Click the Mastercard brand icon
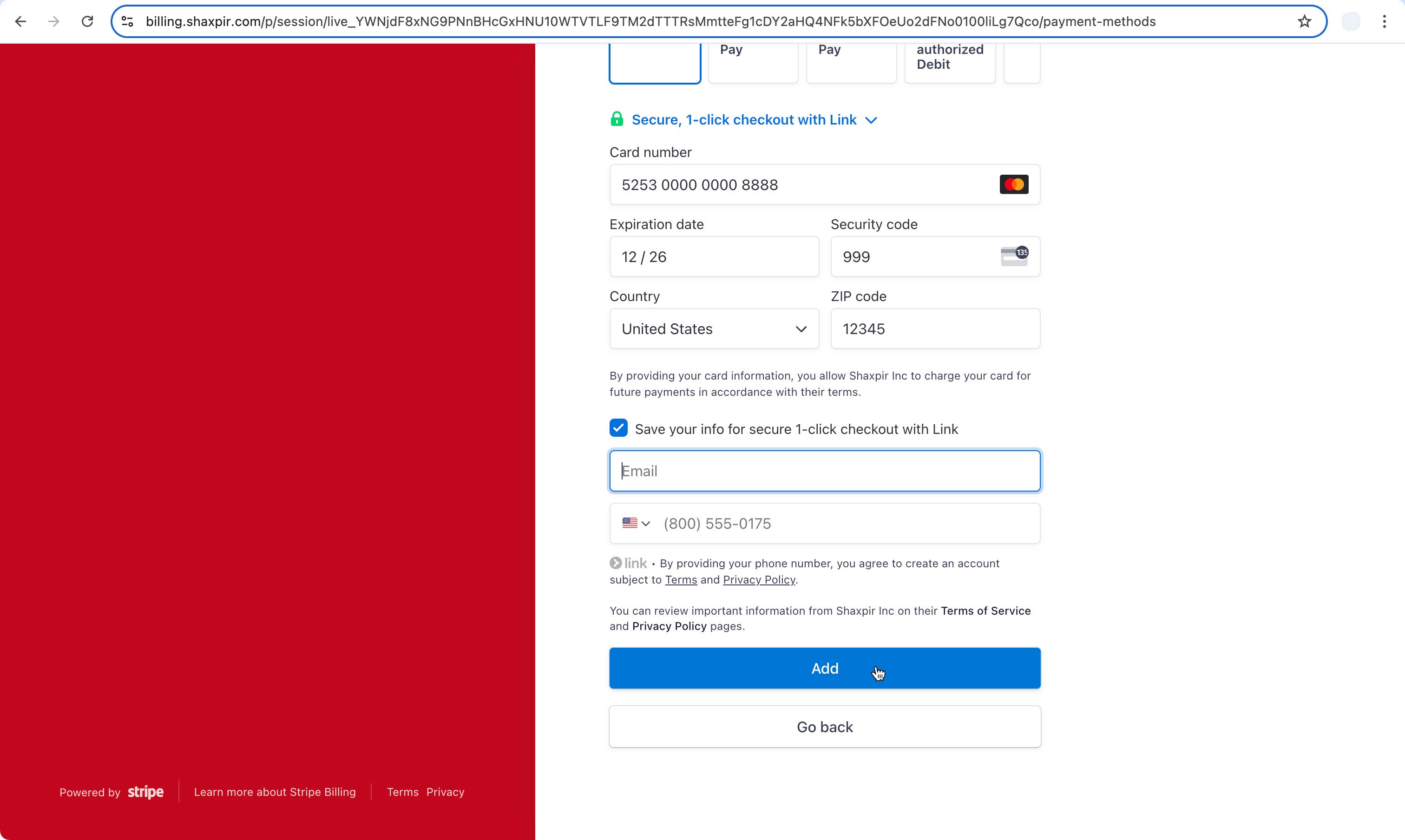This screenshot has height=840, width=1405. pyautogui.click(x=1013, y=184)
